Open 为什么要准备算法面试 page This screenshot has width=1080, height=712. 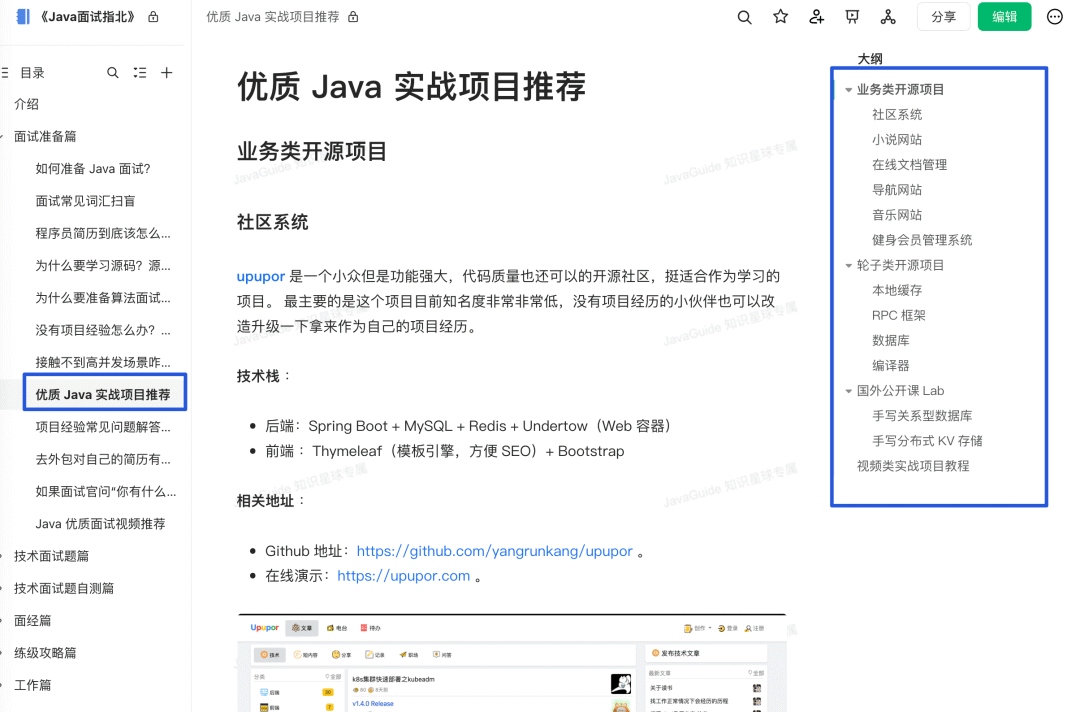[x=103, y=298]
